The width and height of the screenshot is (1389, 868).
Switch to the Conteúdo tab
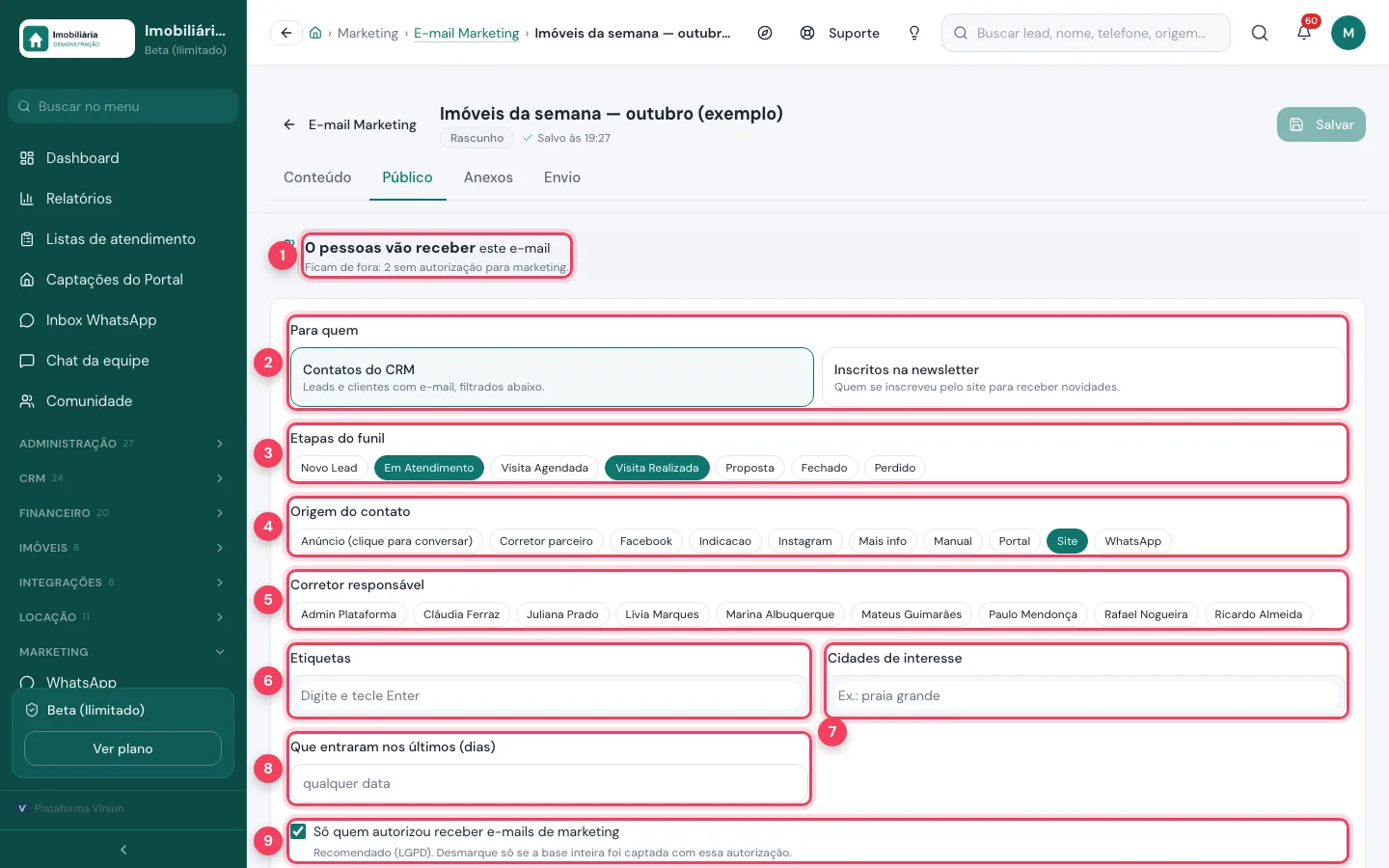317,177
